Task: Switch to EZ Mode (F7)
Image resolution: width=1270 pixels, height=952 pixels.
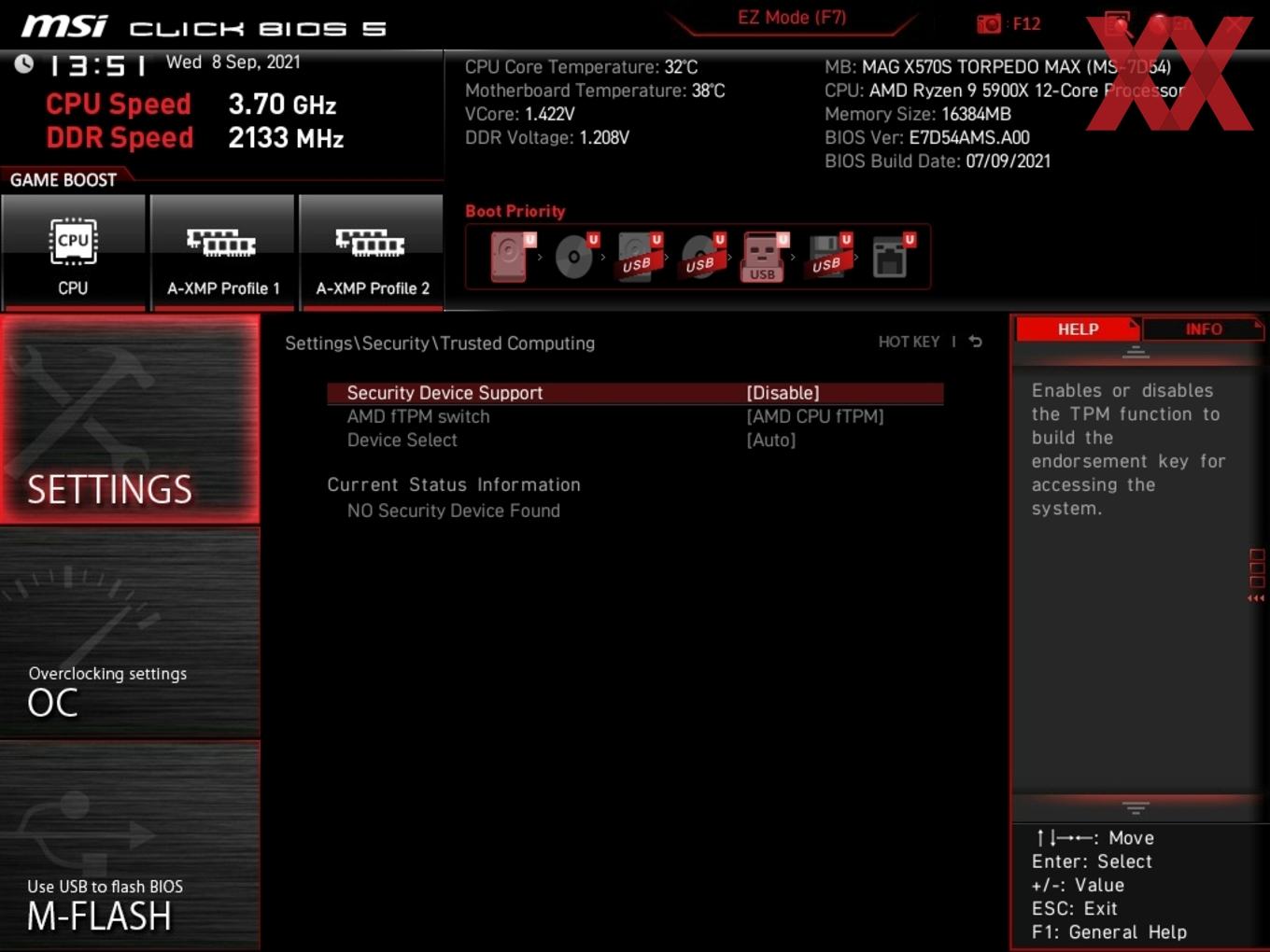Action: 792,18
